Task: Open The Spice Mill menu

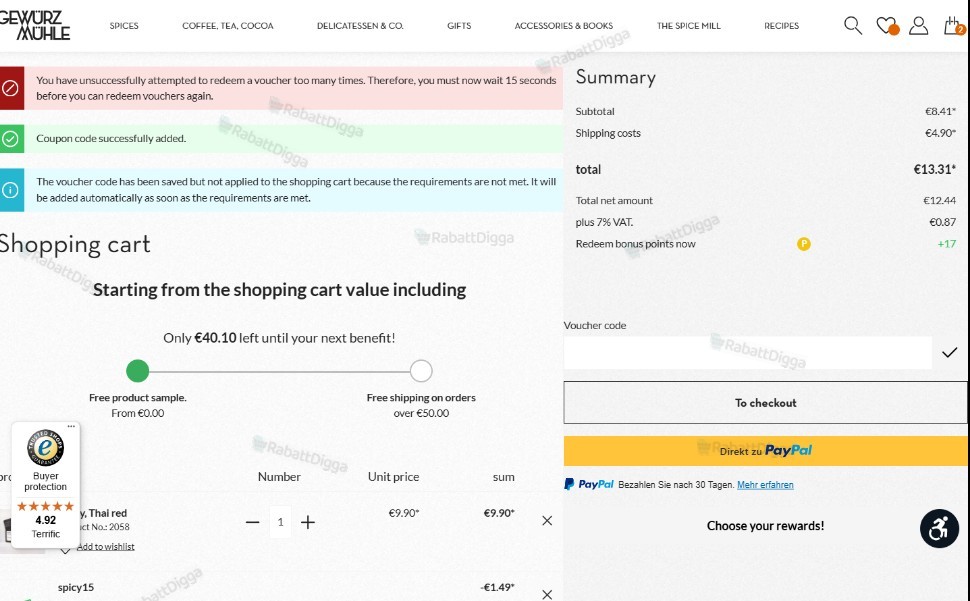Action: (x=689, y=25)
